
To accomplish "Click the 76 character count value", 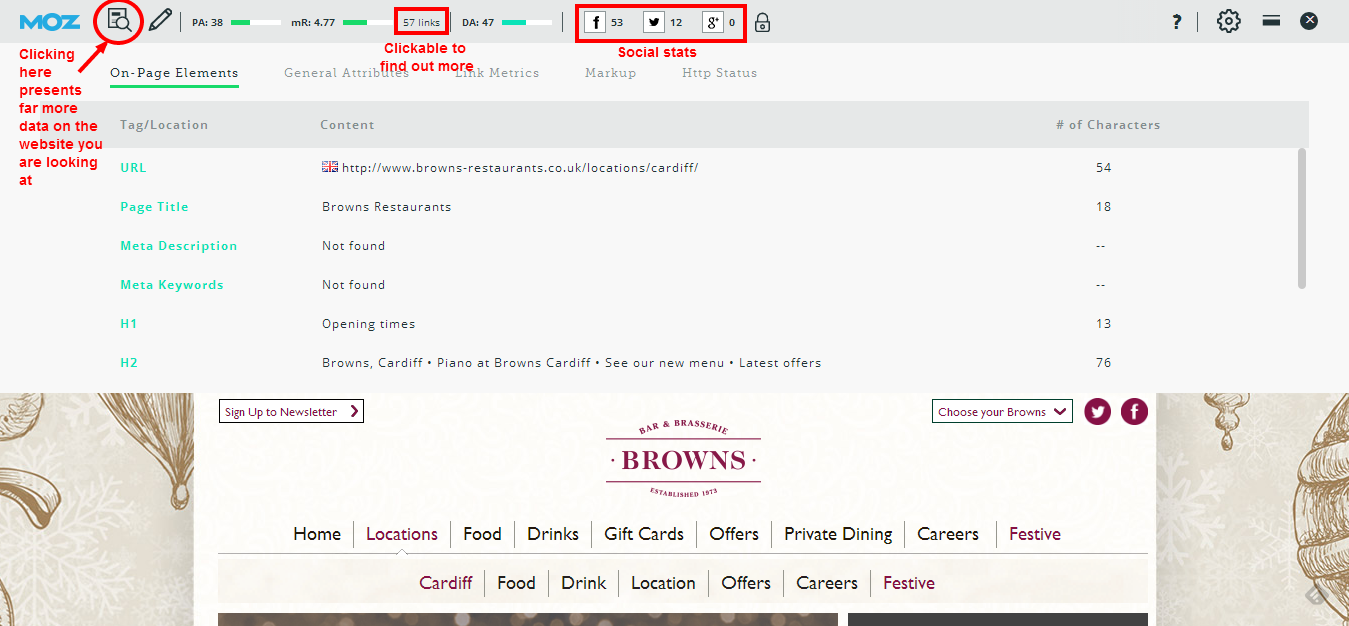I will 1104,363.
